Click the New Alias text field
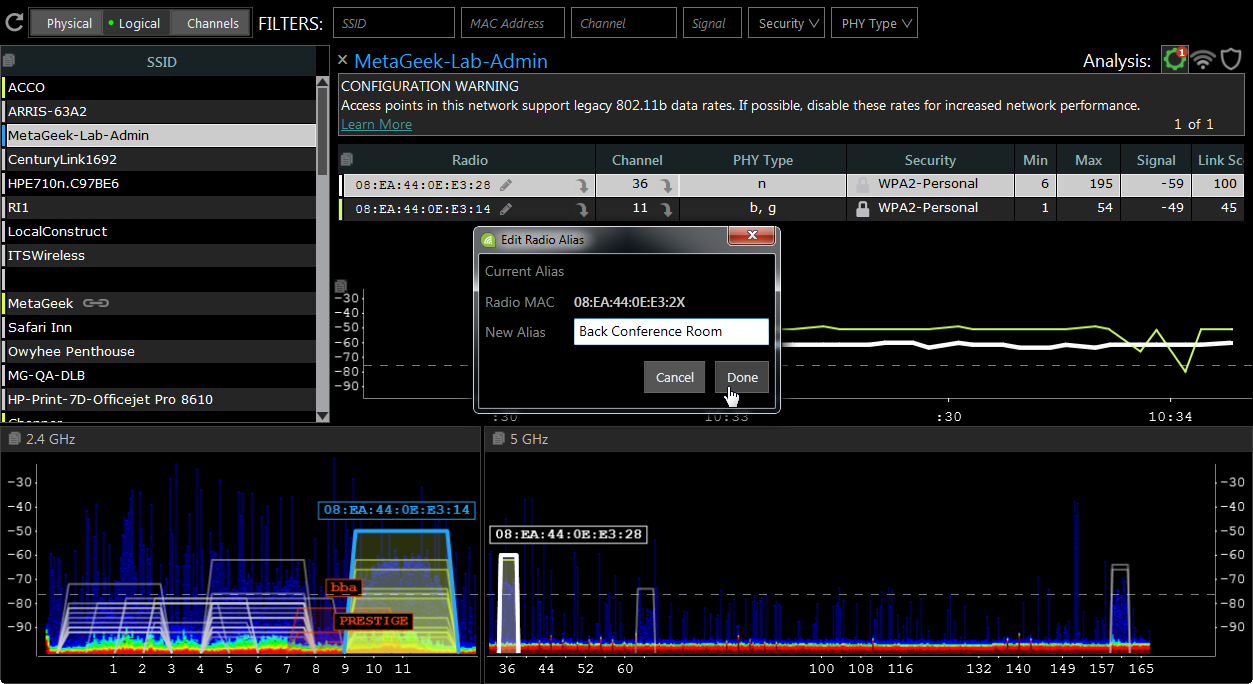The image size is (1253, 684). pos(671,332)
